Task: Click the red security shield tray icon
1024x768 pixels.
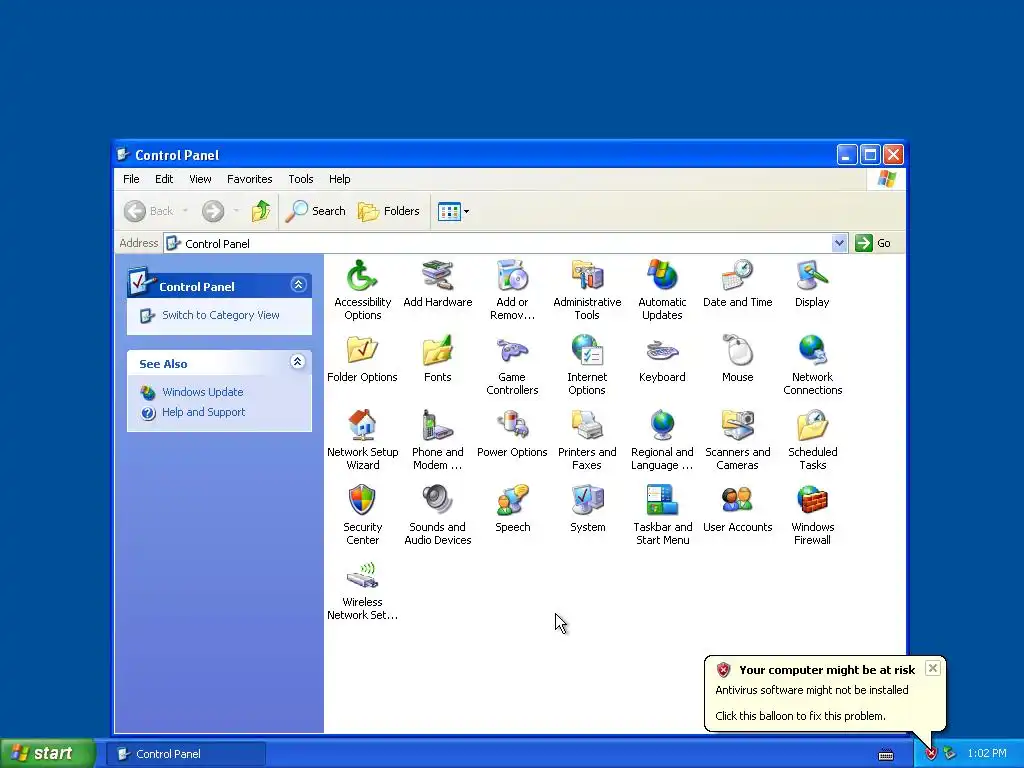Action: pyautogui.click(x=931, y=754)
